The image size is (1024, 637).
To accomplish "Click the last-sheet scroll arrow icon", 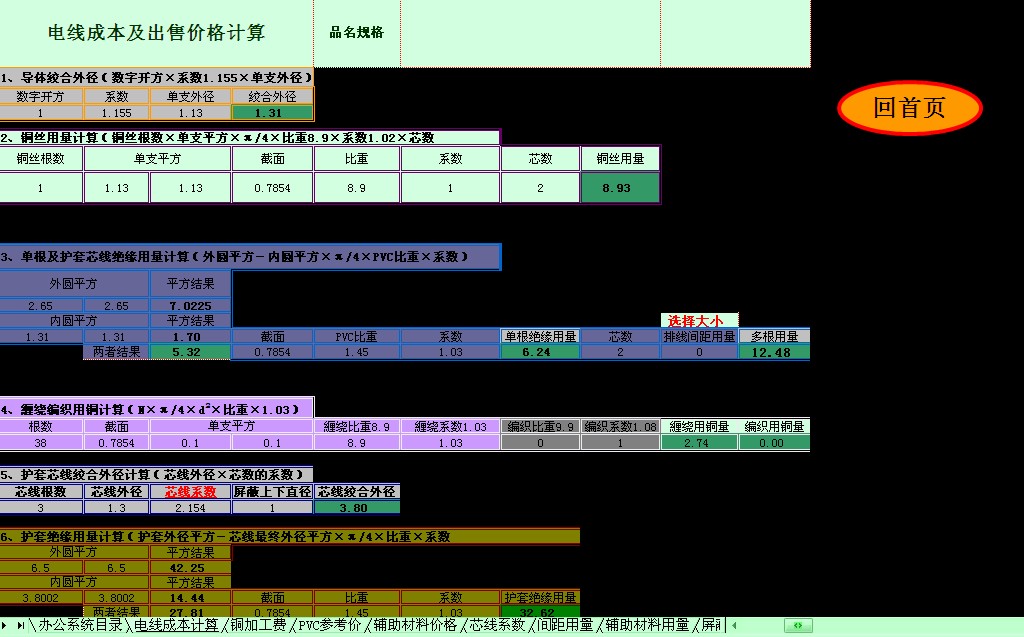I will coord(21,626).
